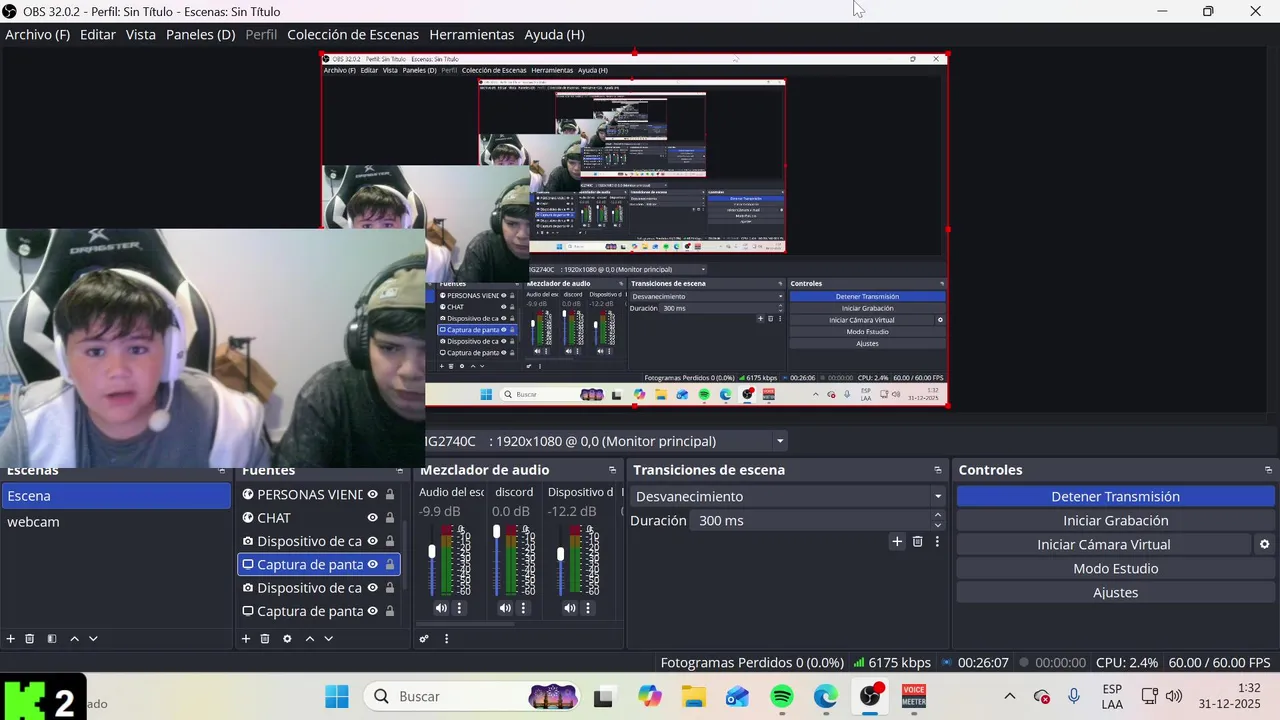Open File Explorer from the taskbar

(x=694, y=696)
